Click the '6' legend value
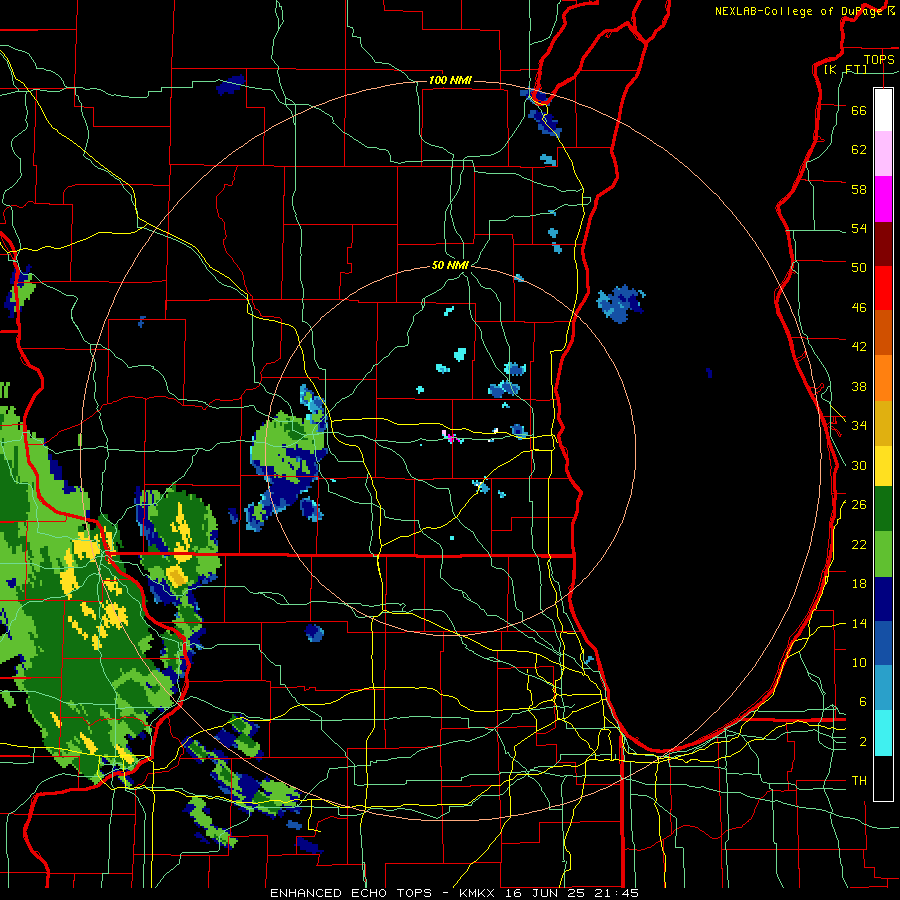Viewport: 900px width, 900px height. 863,702
